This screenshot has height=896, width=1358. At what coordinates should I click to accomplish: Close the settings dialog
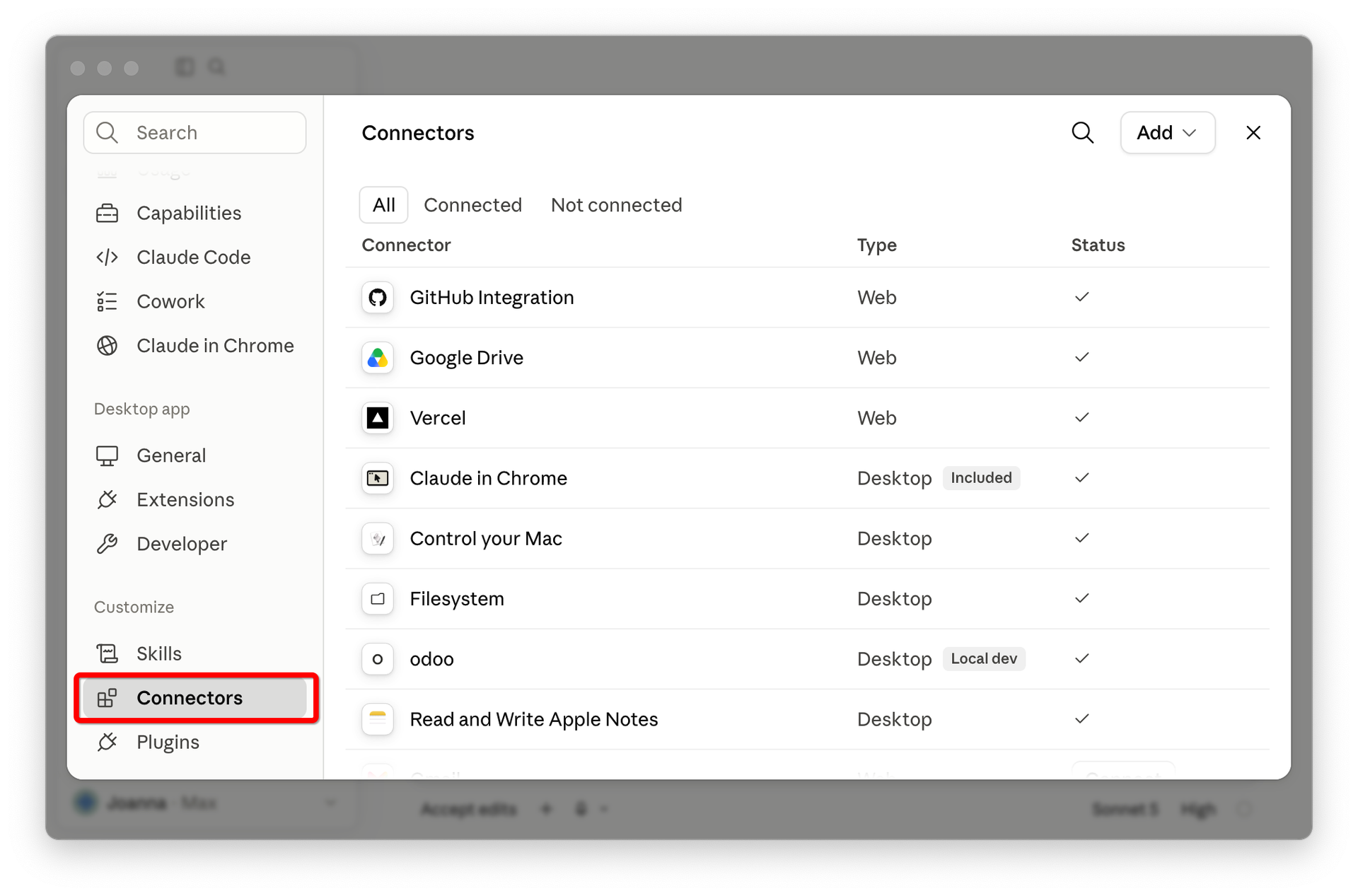[1253, 132]
